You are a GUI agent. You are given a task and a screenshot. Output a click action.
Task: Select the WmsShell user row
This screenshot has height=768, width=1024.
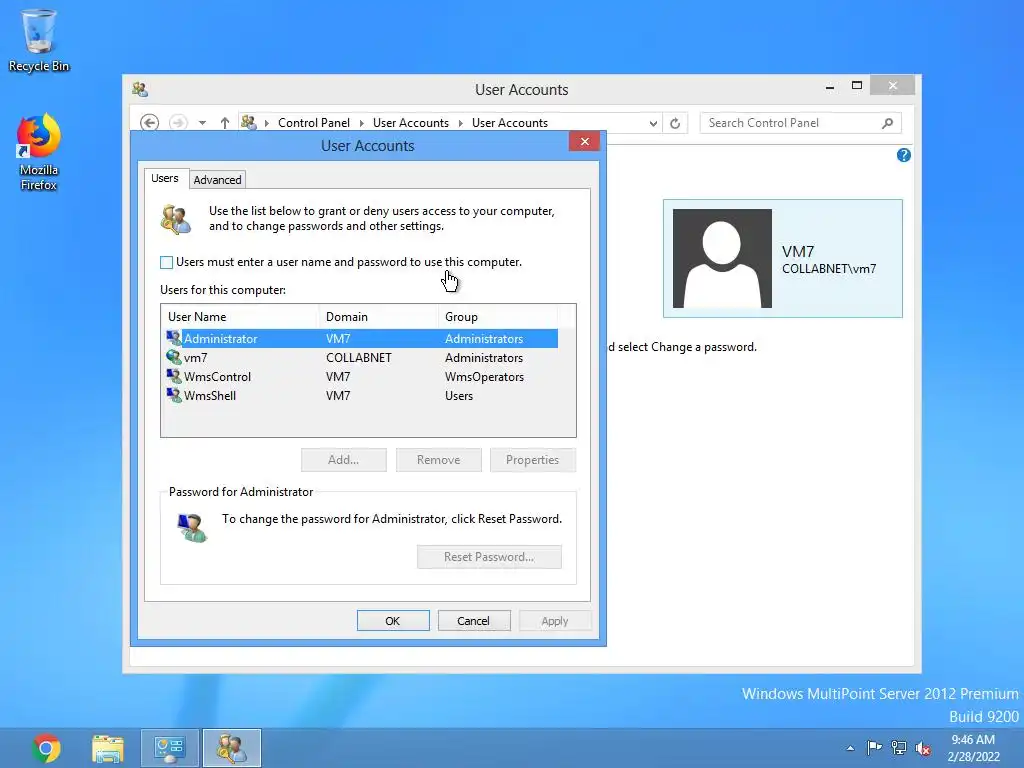click(360, 395)
